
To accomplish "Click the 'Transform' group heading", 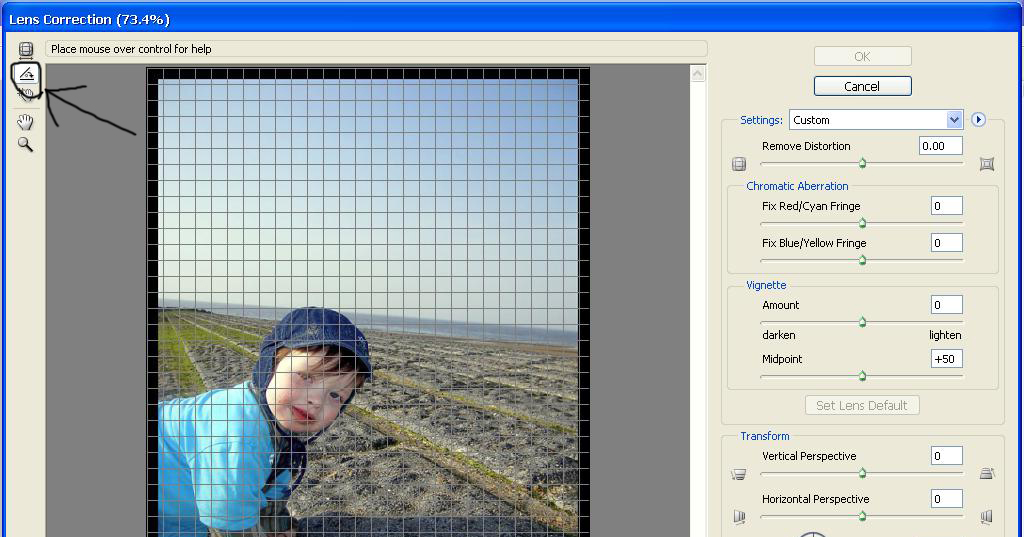I will tap(765, 436).
